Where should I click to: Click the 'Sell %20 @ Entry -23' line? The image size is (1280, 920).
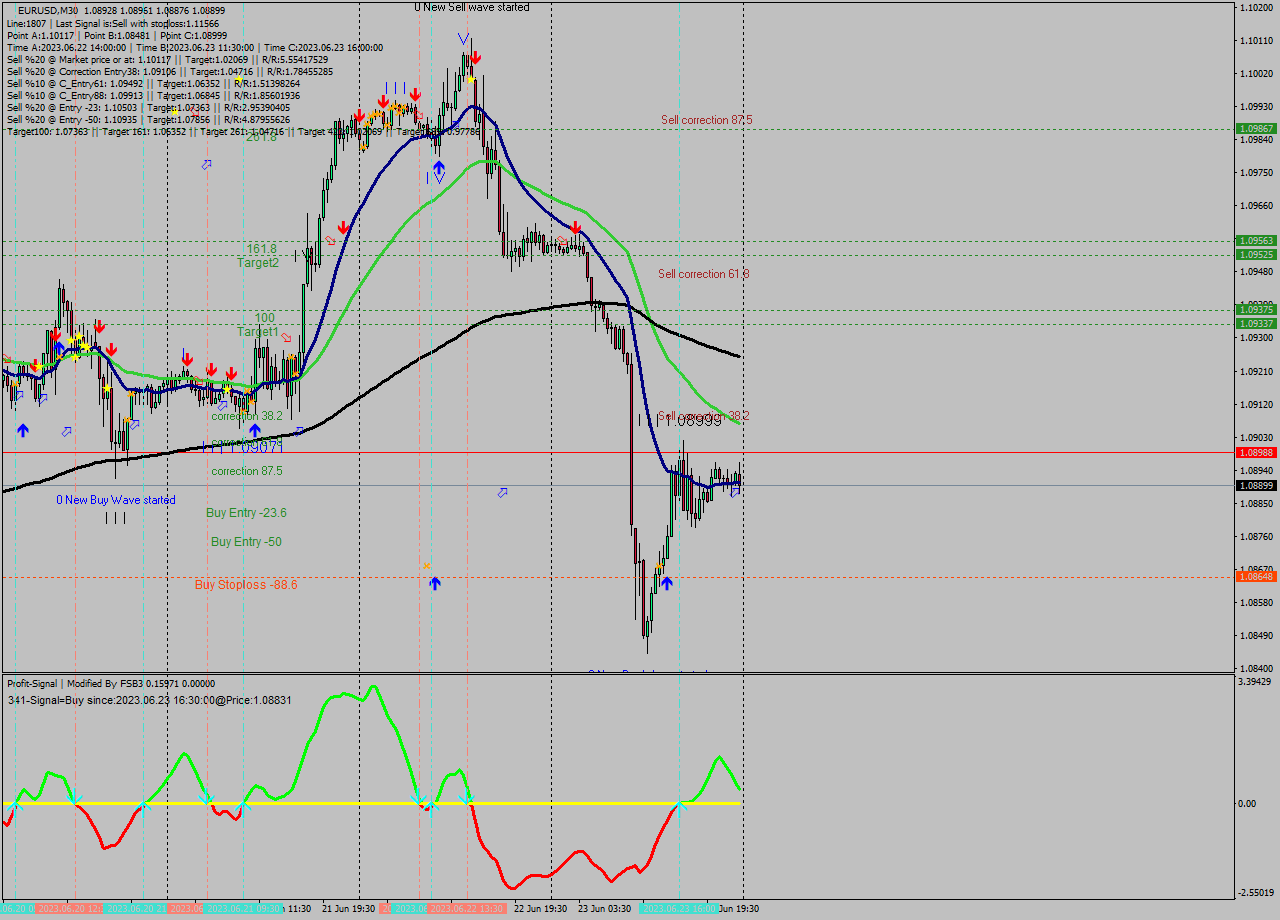point(148,108)
